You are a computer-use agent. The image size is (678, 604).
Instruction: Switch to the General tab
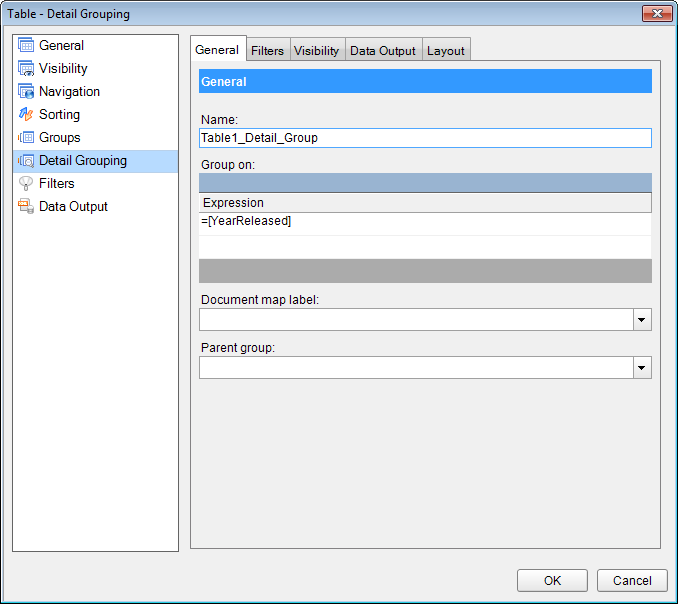point(217,50)
